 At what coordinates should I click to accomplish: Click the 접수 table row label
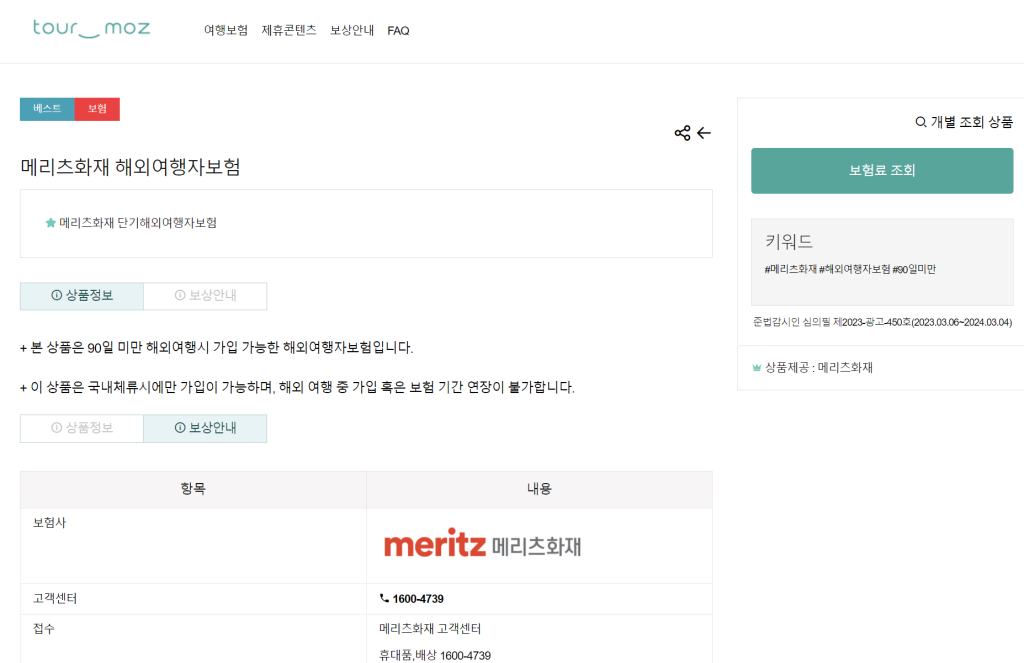pos(44,628)
